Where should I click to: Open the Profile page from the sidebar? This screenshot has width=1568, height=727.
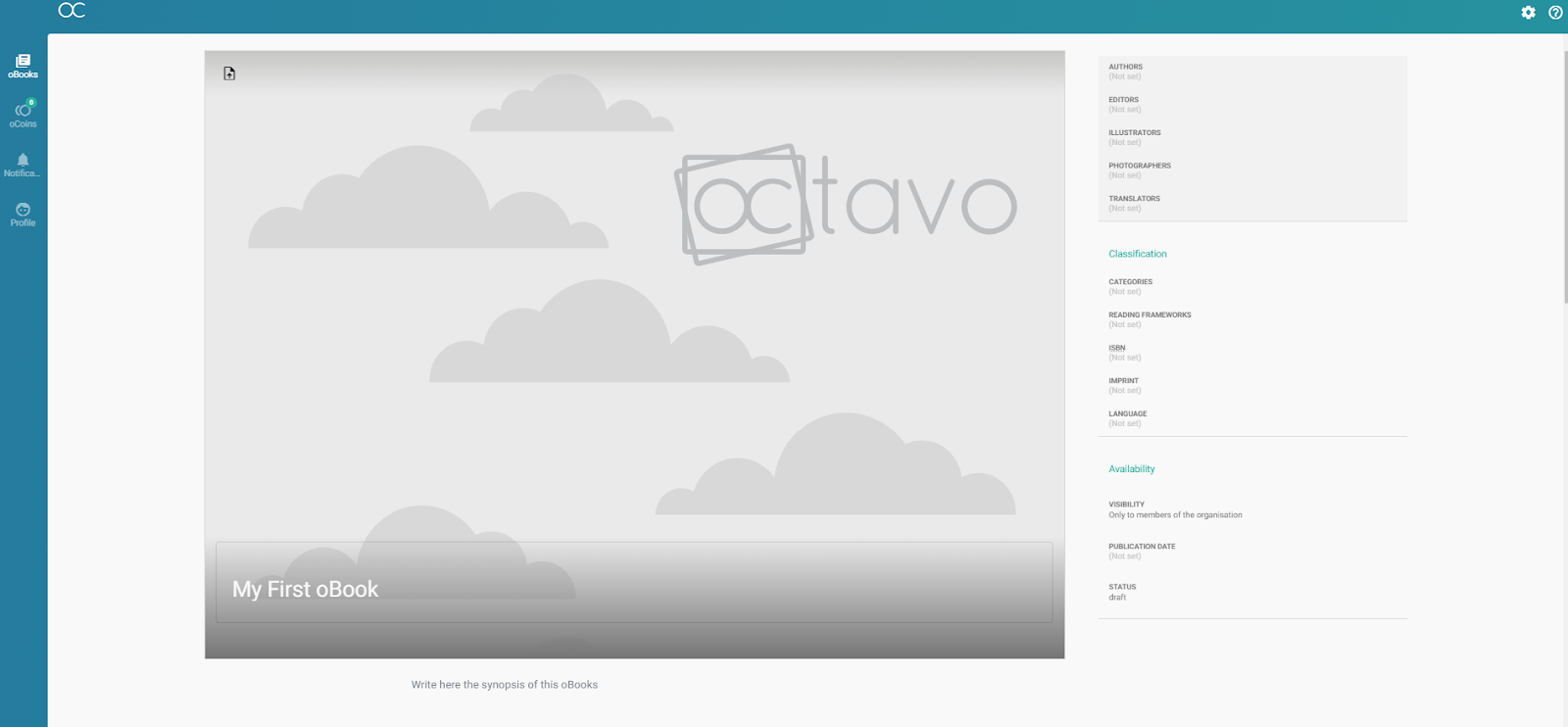[24, 215]
